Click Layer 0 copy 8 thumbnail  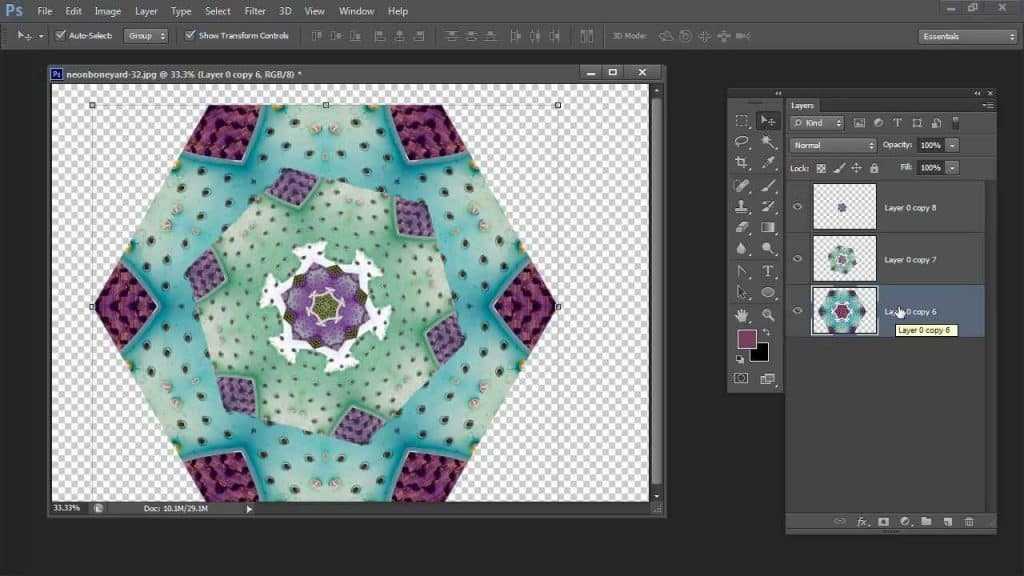click(x=844, y=207)
